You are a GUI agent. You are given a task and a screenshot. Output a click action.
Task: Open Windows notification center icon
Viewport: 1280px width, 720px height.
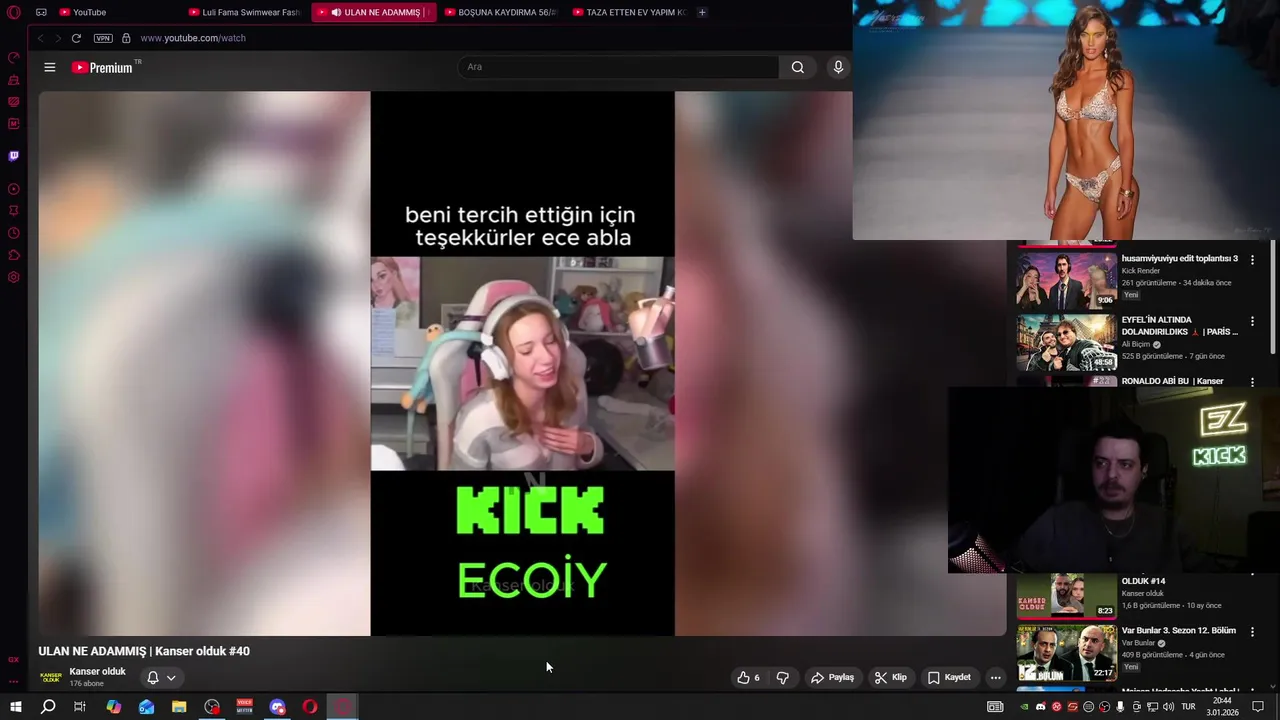tap(1258, 707)
